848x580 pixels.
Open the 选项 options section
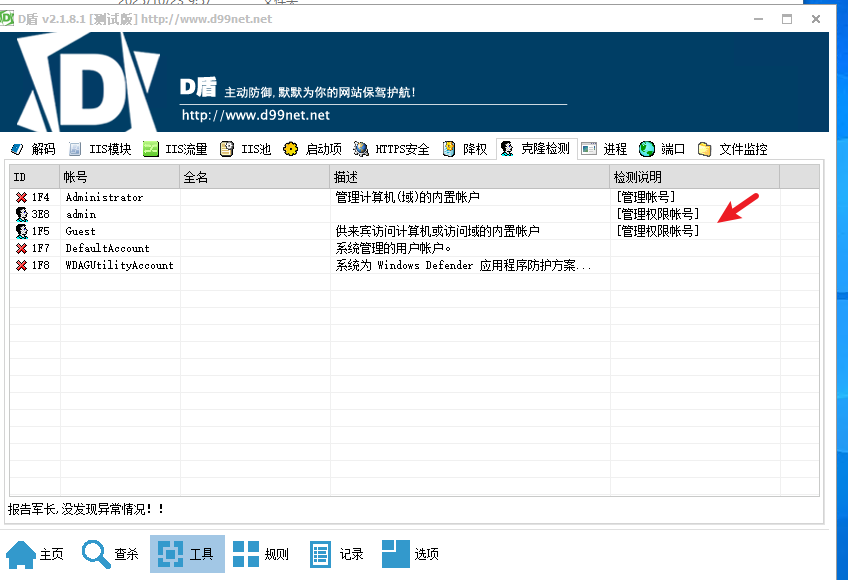[x=410, y=554]
